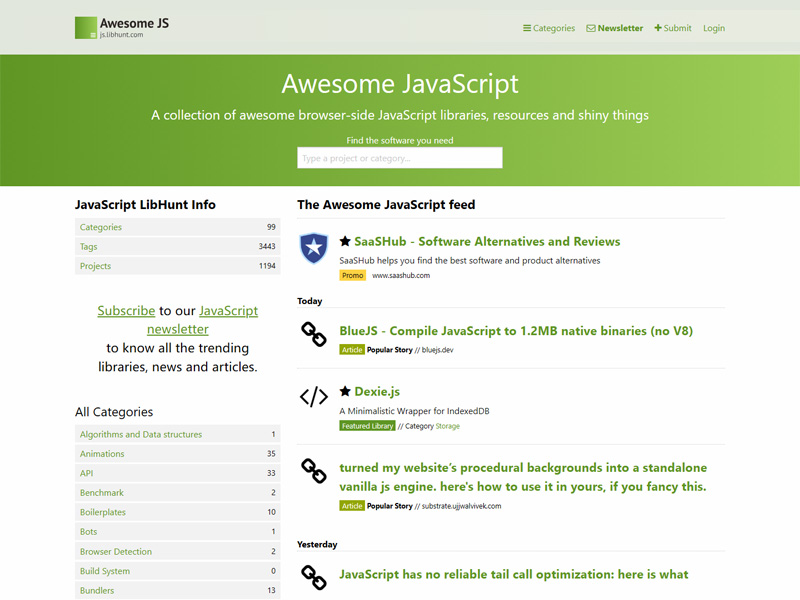Click the code brackets icon beside Dexie.js
The image size is (800, 600).
(313, 396)
